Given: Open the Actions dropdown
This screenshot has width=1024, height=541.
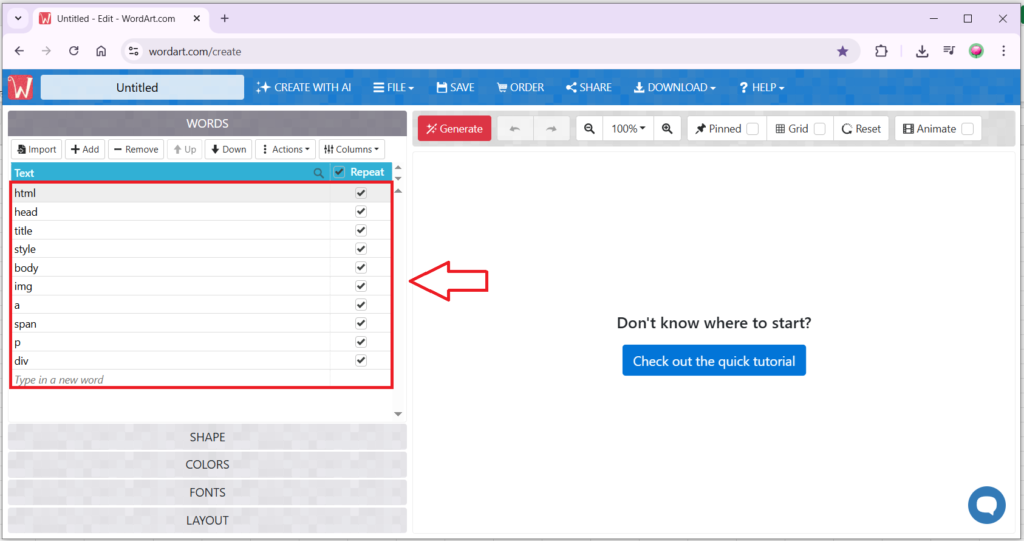Looking at the screenshot, I should pyautogui.click(x=285, y=149).
